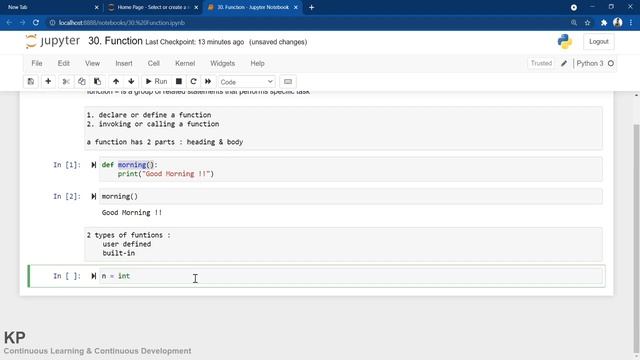Go back with the browser back arrow
This screenshot has width=640, height=360.
pyautogui.click(x=9, y=23)
